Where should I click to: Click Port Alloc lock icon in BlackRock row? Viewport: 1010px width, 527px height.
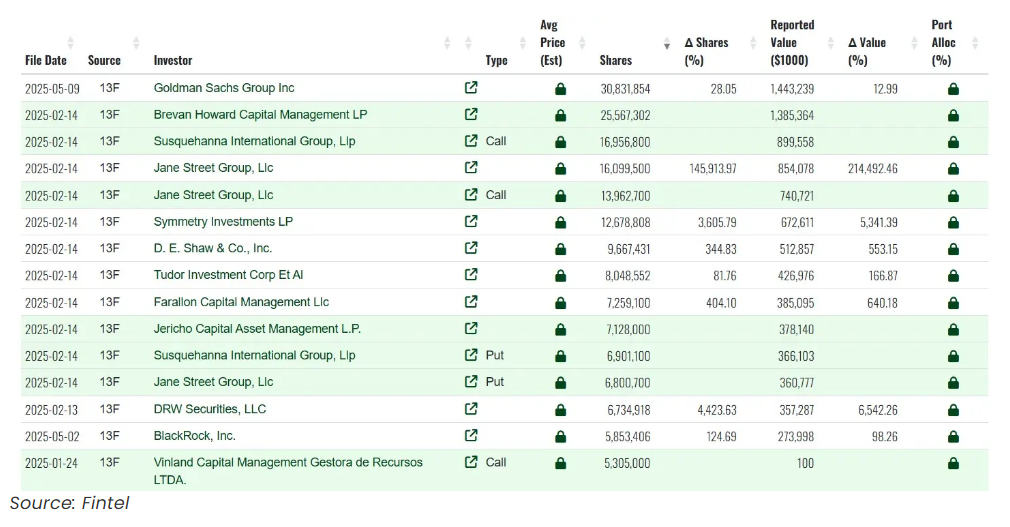coord(953,436)
